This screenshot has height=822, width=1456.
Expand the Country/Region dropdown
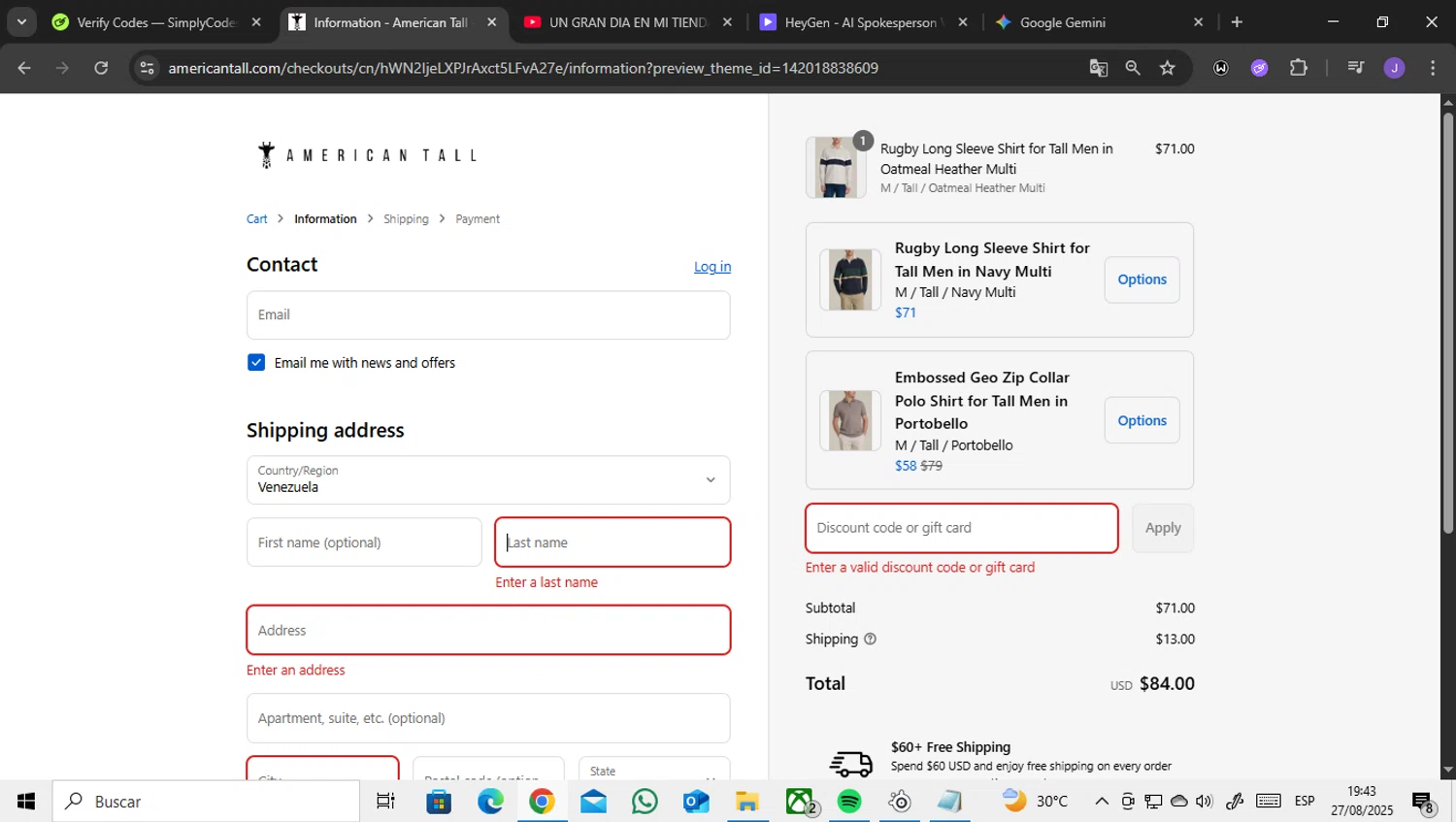point(488,479)
